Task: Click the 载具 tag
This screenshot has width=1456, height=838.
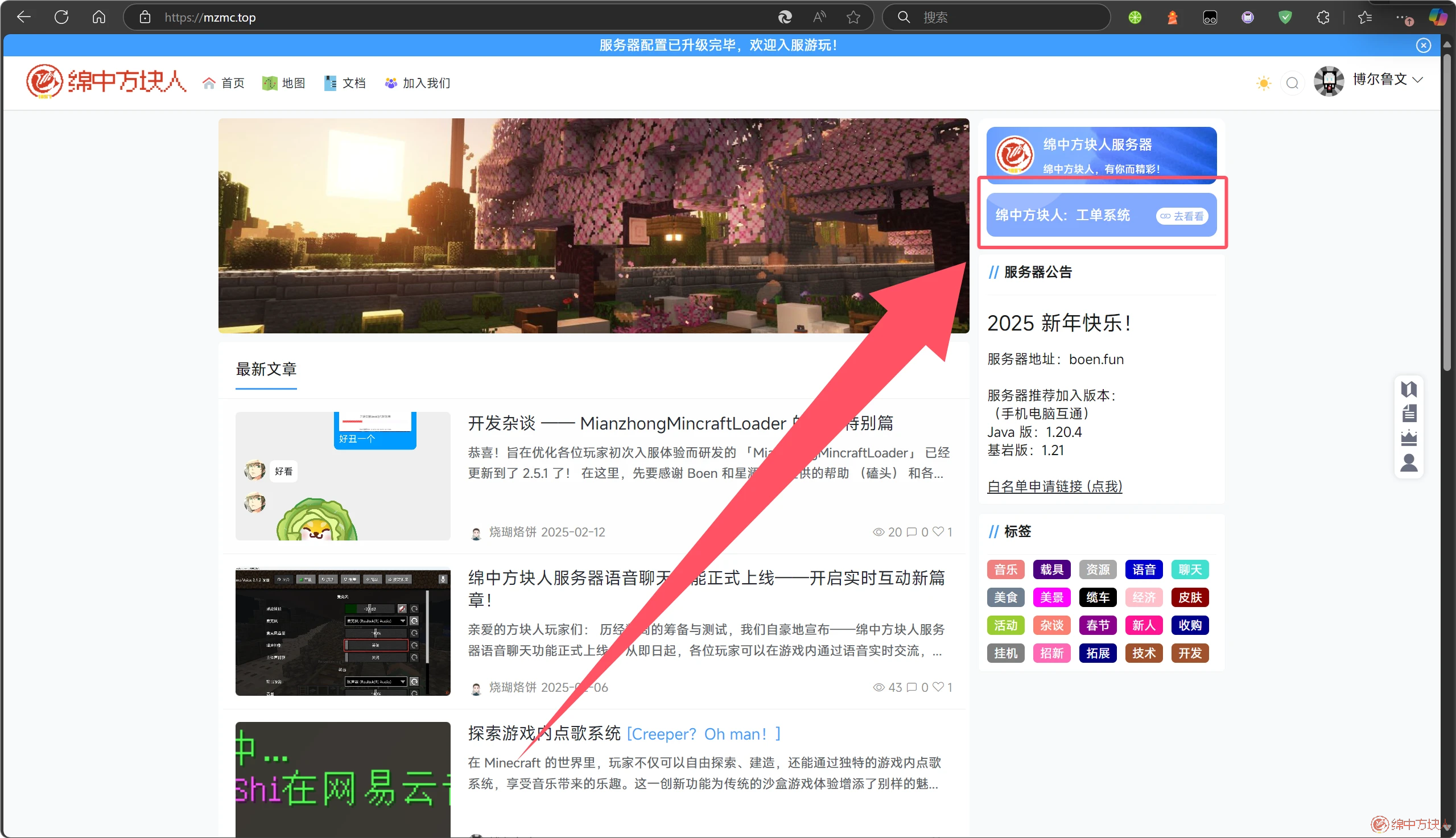Action: 1051,570
